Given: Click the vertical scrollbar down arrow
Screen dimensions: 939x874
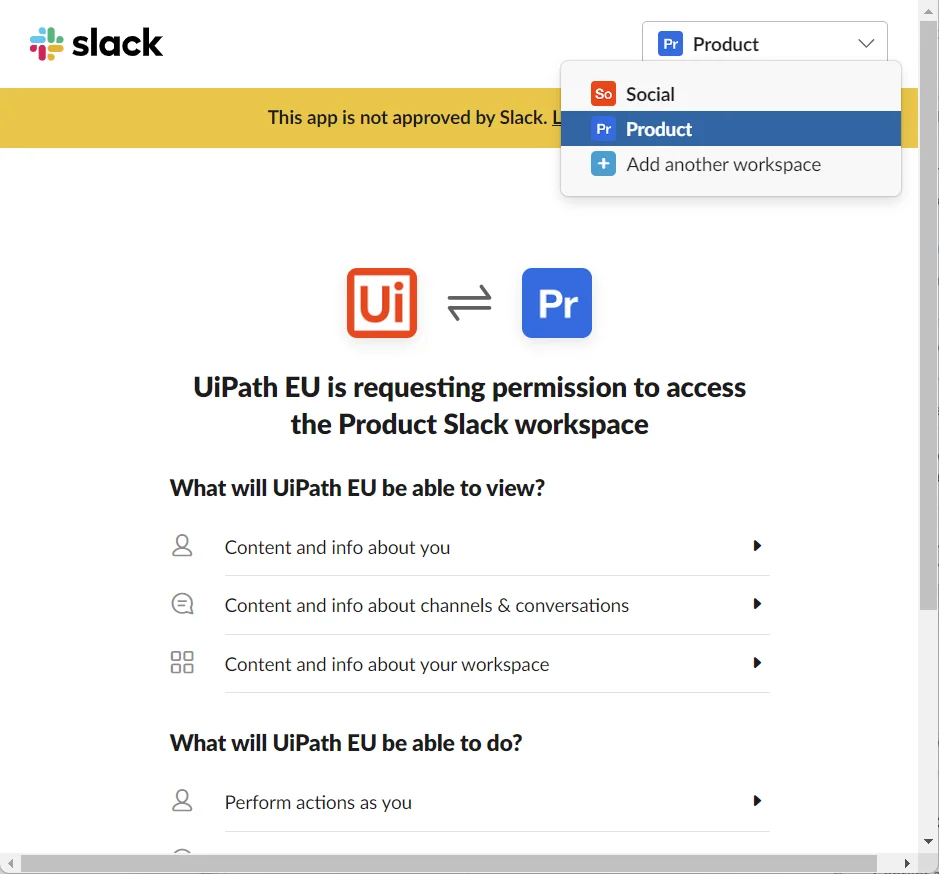Looking at the screenshot, I should coord(929,841).
